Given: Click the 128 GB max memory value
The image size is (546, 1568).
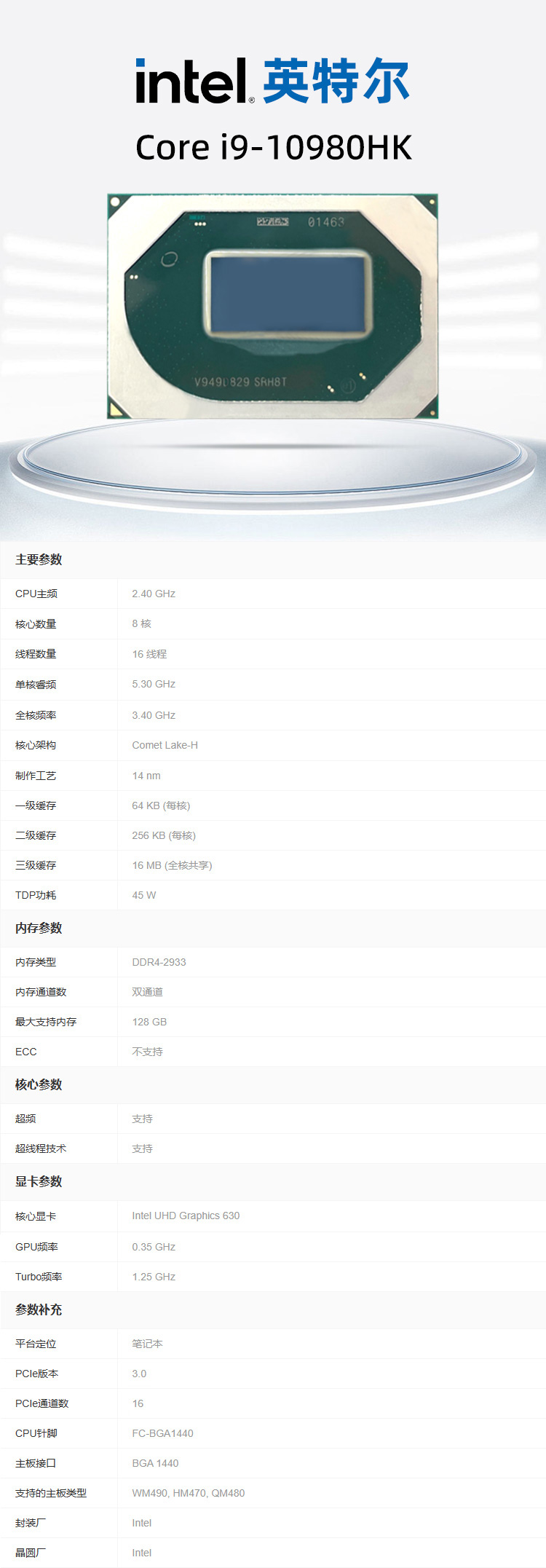Looking at the screenshot, I should coord(149,1022).
